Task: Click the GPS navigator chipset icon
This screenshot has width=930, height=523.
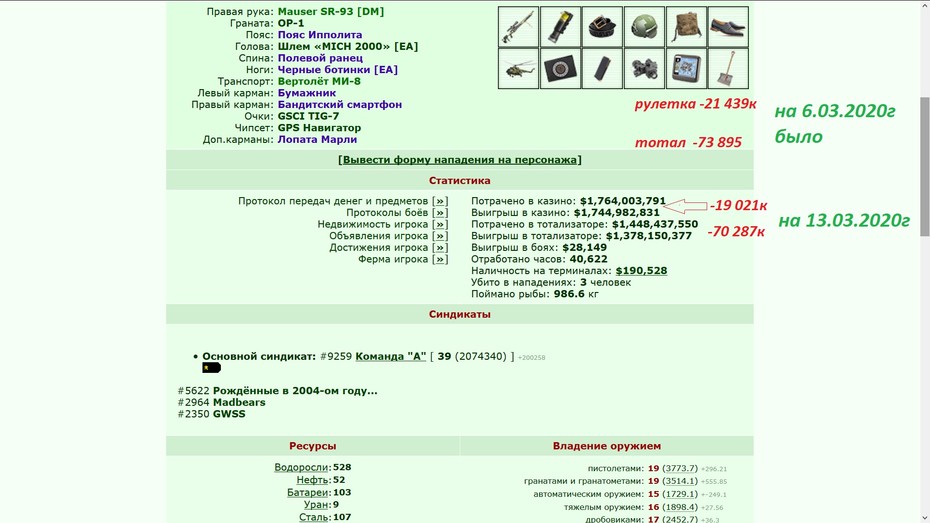Action: [686, 69]
